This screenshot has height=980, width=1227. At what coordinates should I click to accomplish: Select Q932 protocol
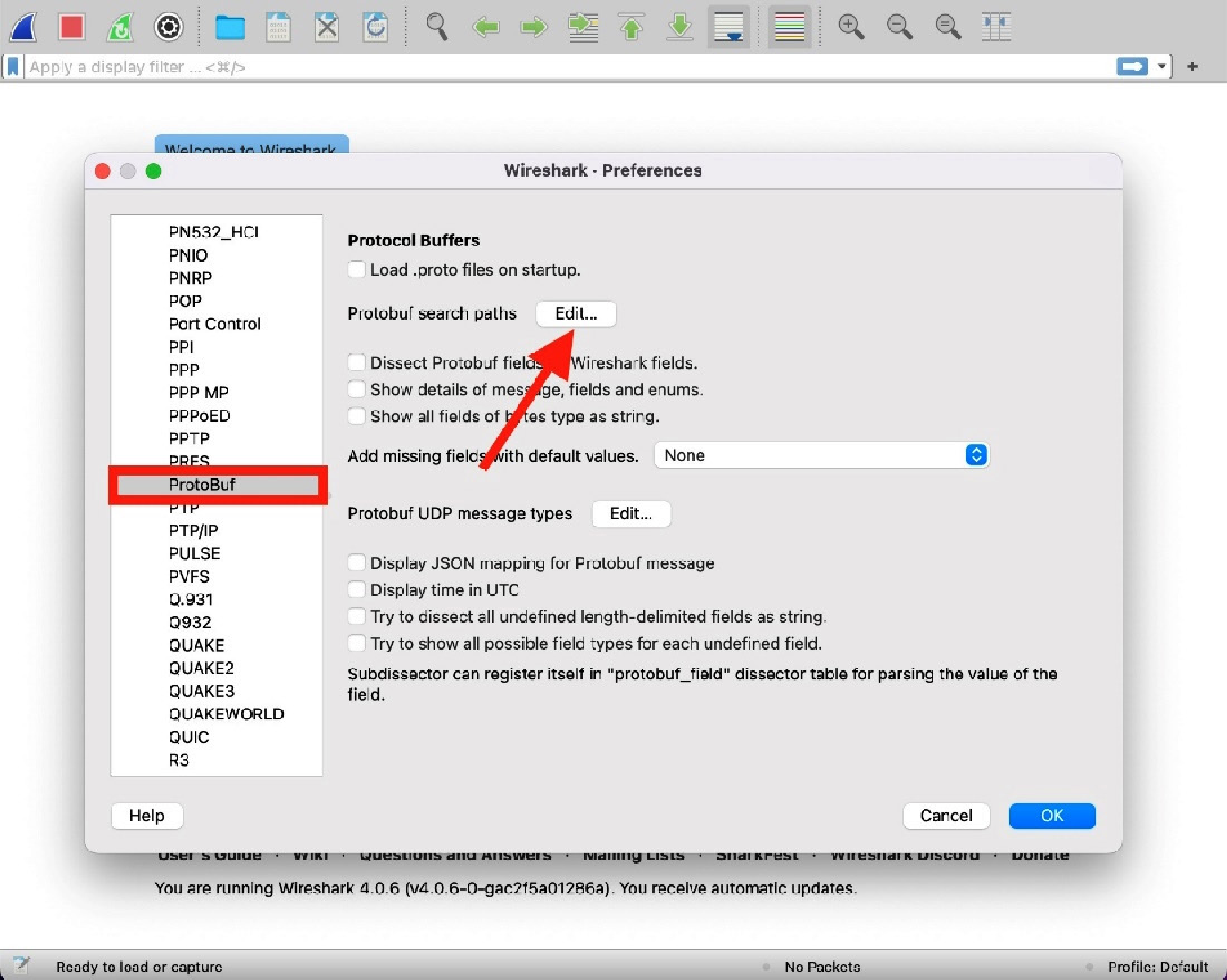(x=189, y=623)
